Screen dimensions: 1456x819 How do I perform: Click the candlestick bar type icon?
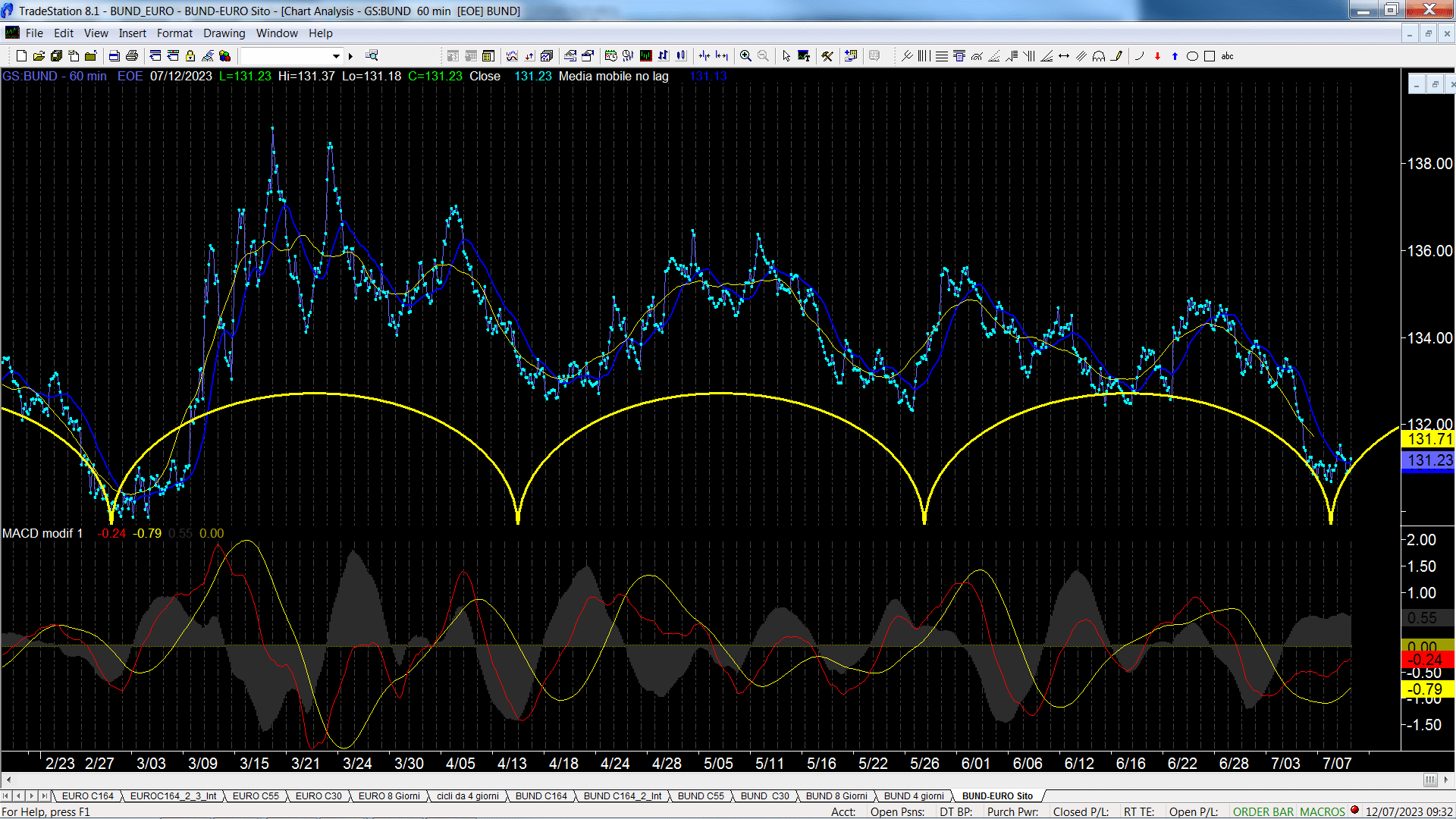pyautogui.click(x=680, y=55)
